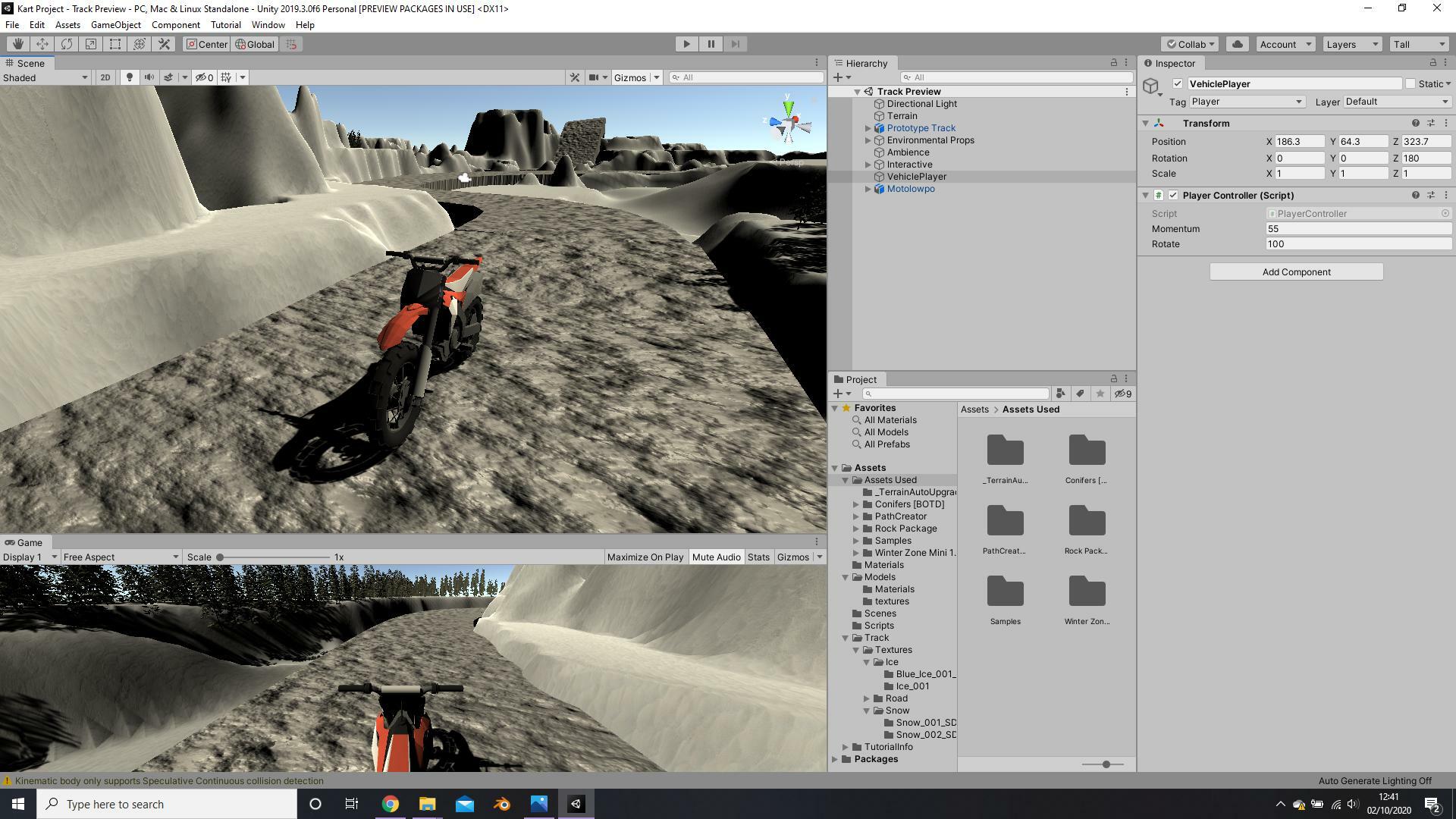
Task: Select the Move tool
Action: tap(42, 43)
